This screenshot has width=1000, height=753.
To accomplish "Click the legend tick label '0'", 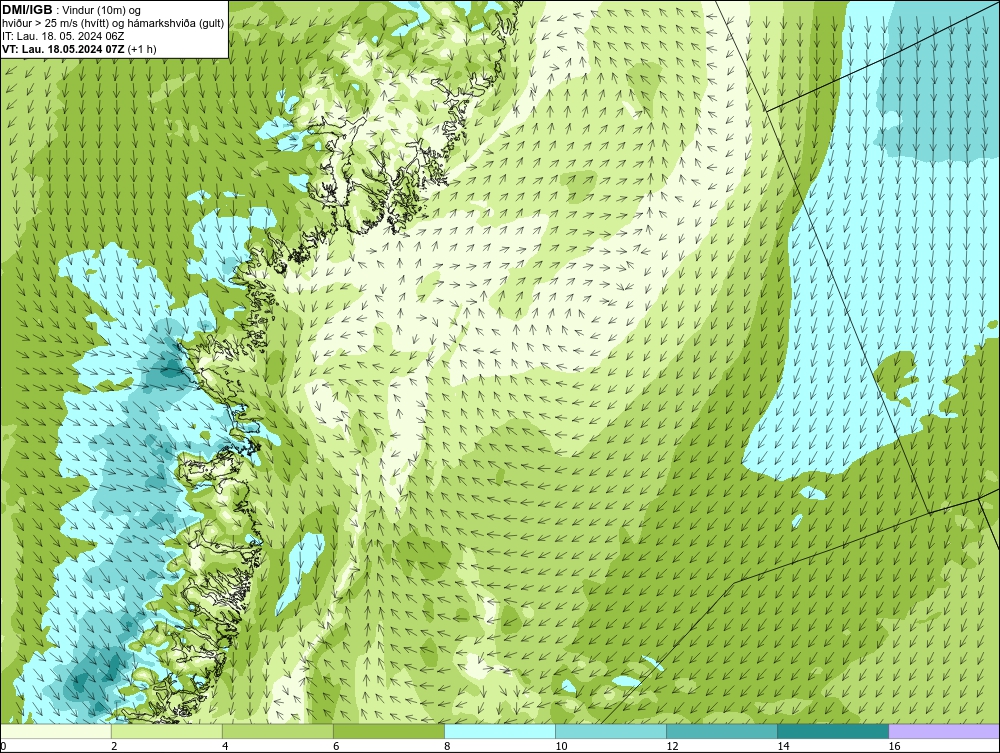I will (3, 746).
